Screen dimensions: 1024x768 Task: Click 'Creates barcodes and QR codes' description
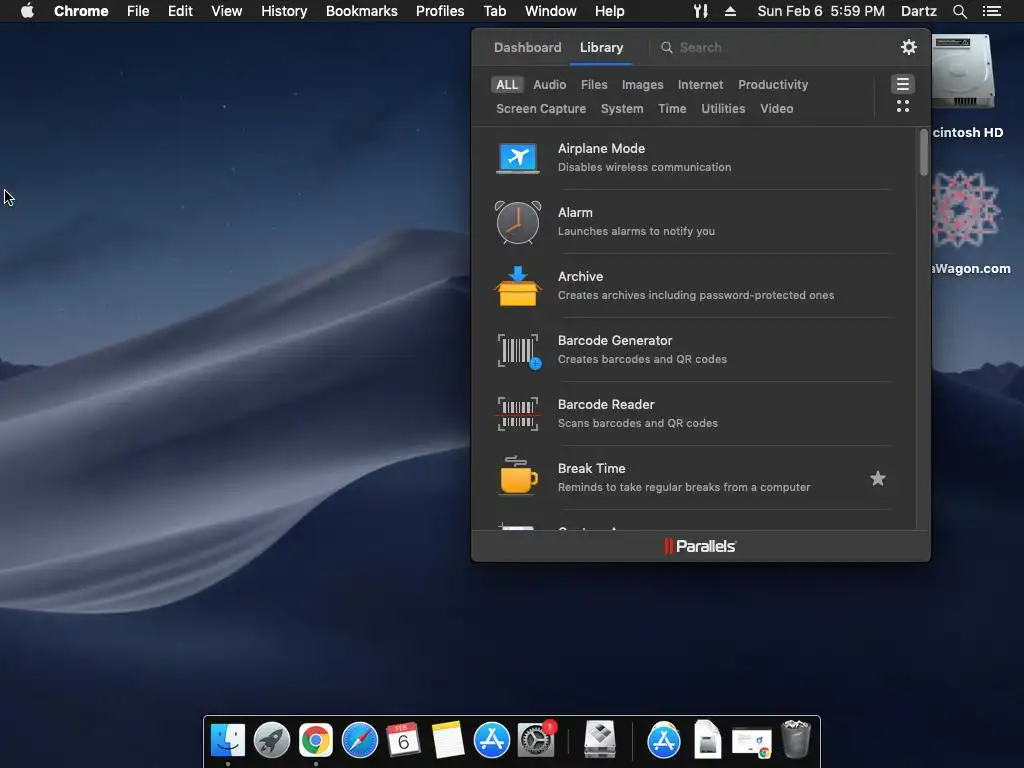[x=642, y=359]
